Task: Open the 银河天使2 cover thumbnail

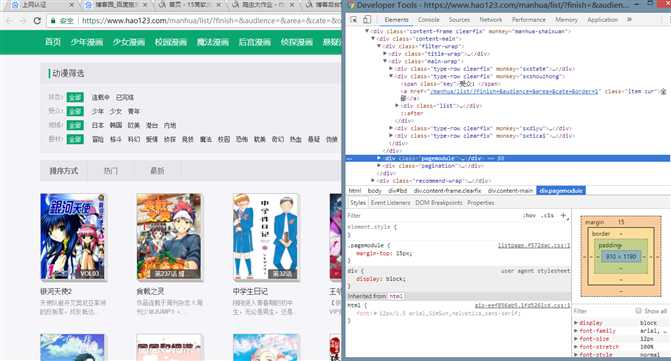Action: pos(73,237)
